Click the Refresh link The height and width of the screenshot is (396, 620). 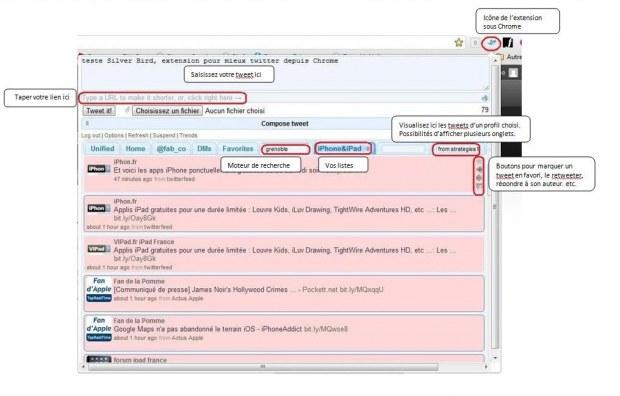click(138, 135)
